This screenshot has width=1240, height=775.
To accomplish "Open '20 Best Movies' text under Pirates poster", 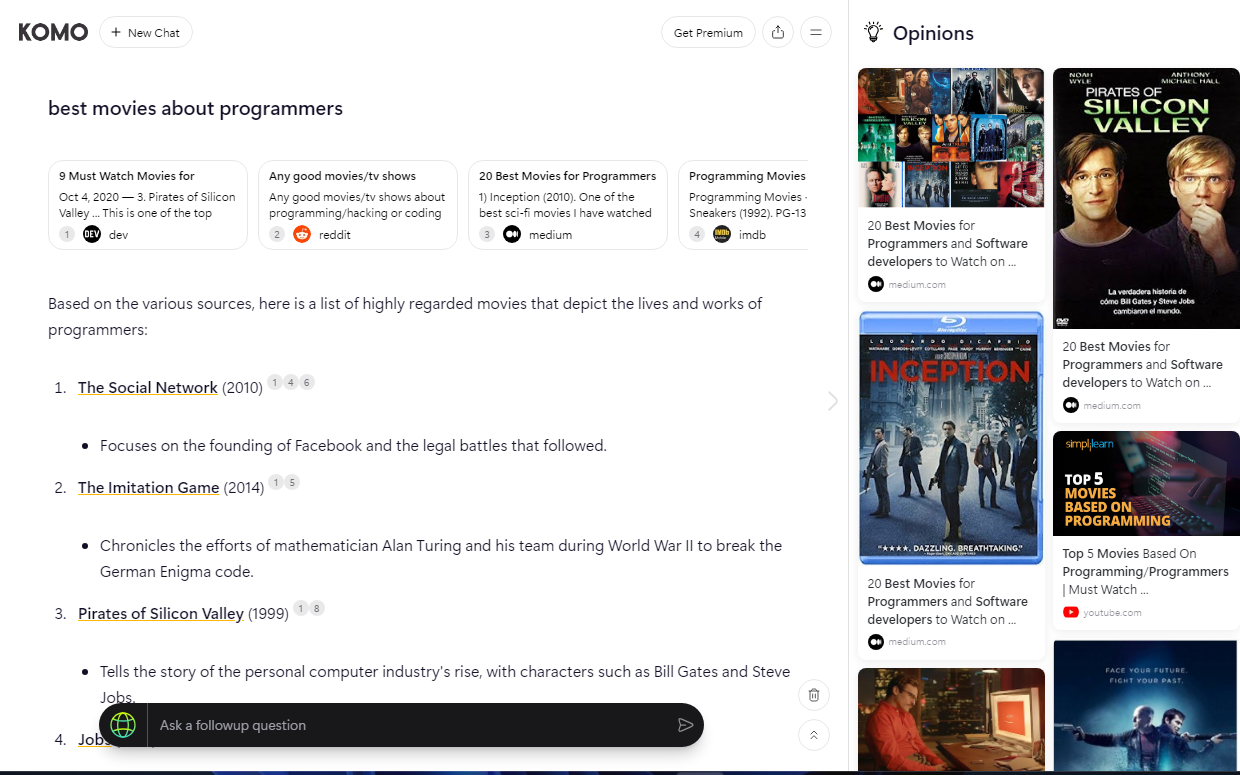I will point(1143,364).
